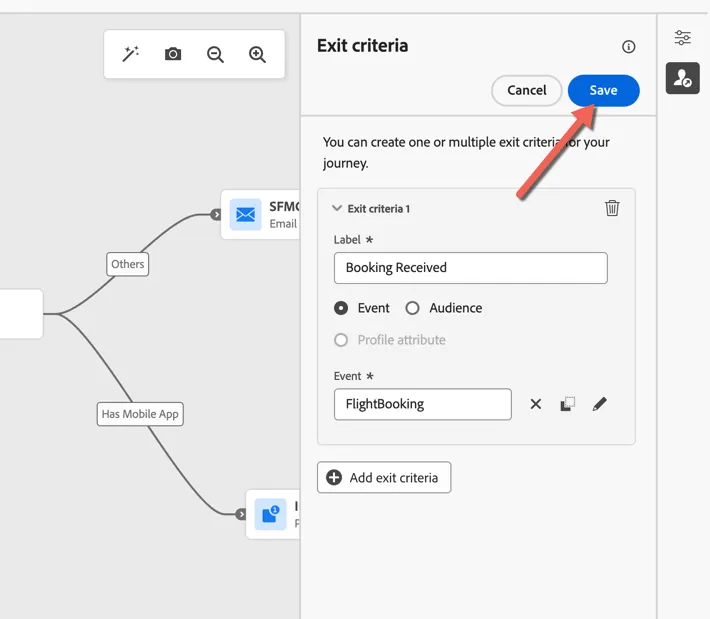Clear the FlightBooking event selection

pos(536,404)
